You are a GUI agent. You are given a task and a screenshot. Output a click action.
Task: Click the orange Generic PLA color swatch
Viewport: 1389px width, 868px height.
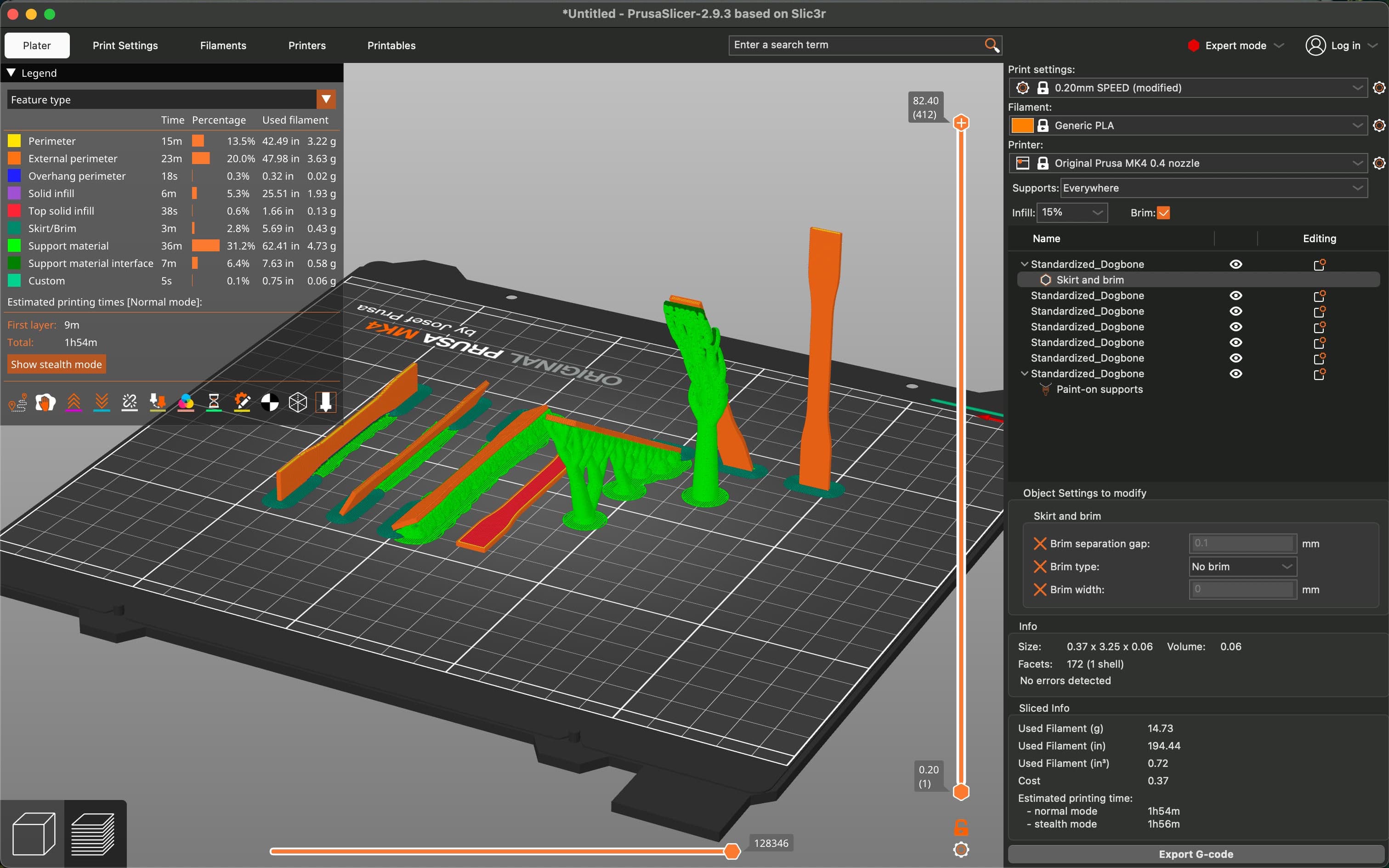coord(1022,125)
